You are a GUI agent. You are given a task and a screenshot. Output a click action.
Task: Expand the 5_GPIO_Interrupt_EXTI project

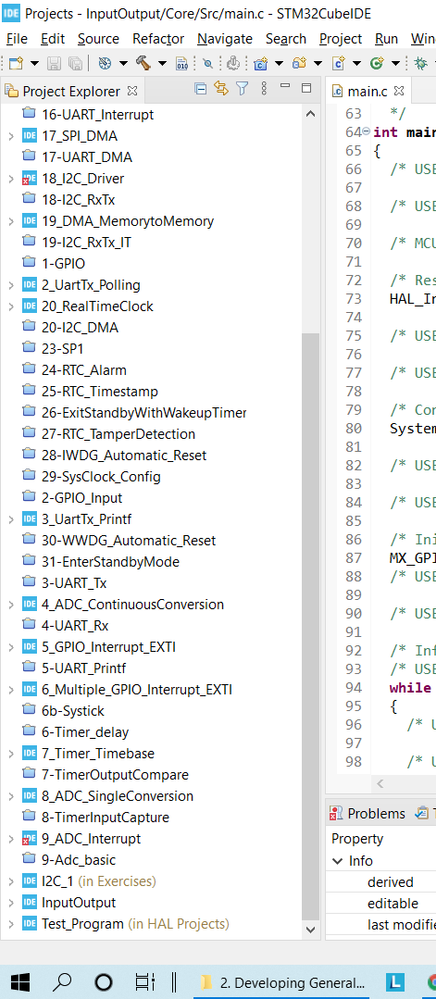[10, 647]
